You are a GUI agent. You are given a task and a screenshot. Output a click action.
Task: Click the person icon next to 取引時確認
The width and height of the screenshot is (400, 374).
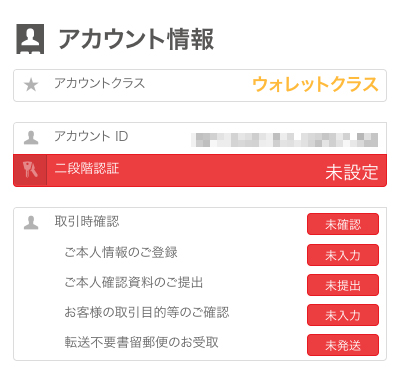[x=31, y=223]
